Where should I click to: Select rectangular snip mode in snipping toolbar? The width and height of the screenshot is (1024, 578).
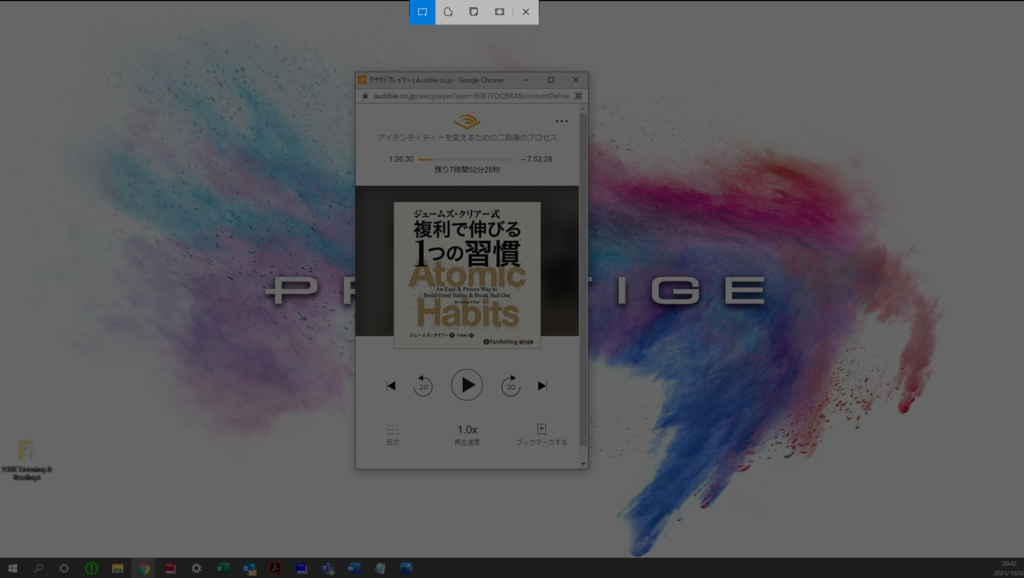423,12
